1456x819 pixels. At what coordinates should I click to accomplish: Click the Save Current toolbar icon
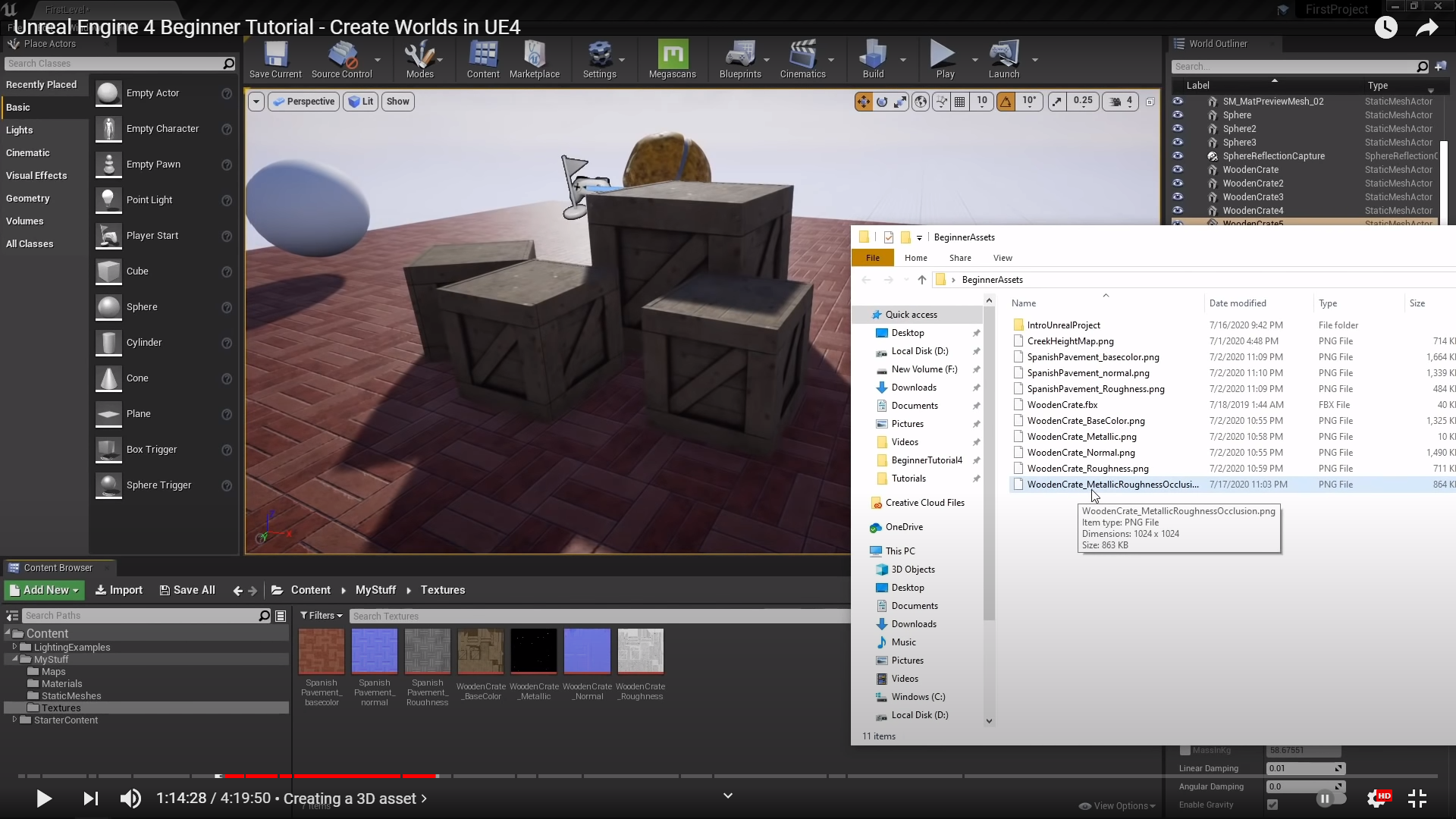coord(275,59)
